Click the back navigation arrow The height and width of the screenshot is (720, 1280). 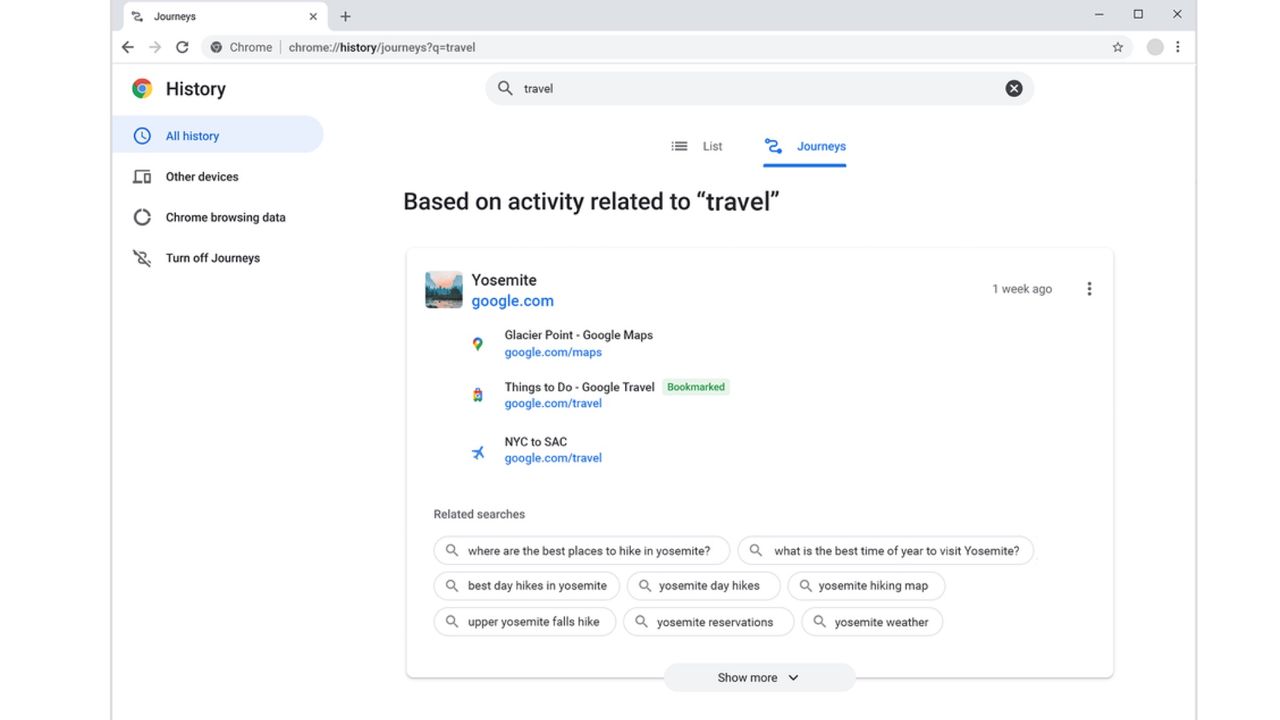coord(128,47)
